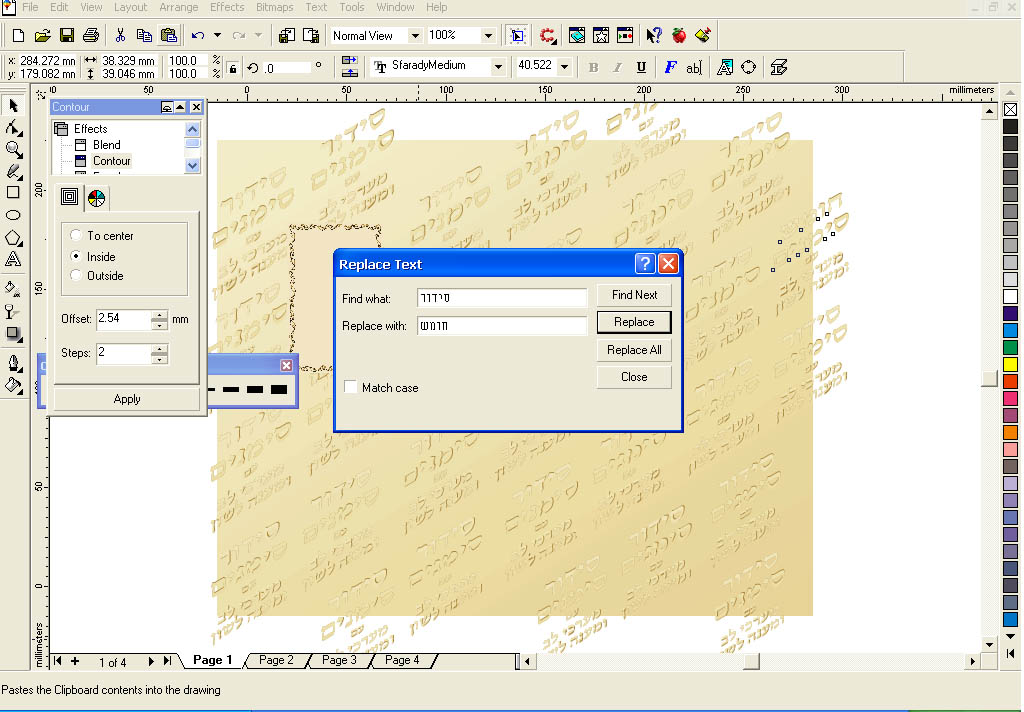The height and width of the screenshot is (712, 1024).
Task: Click Apply in Contour docker
Action: click(127, 399)
